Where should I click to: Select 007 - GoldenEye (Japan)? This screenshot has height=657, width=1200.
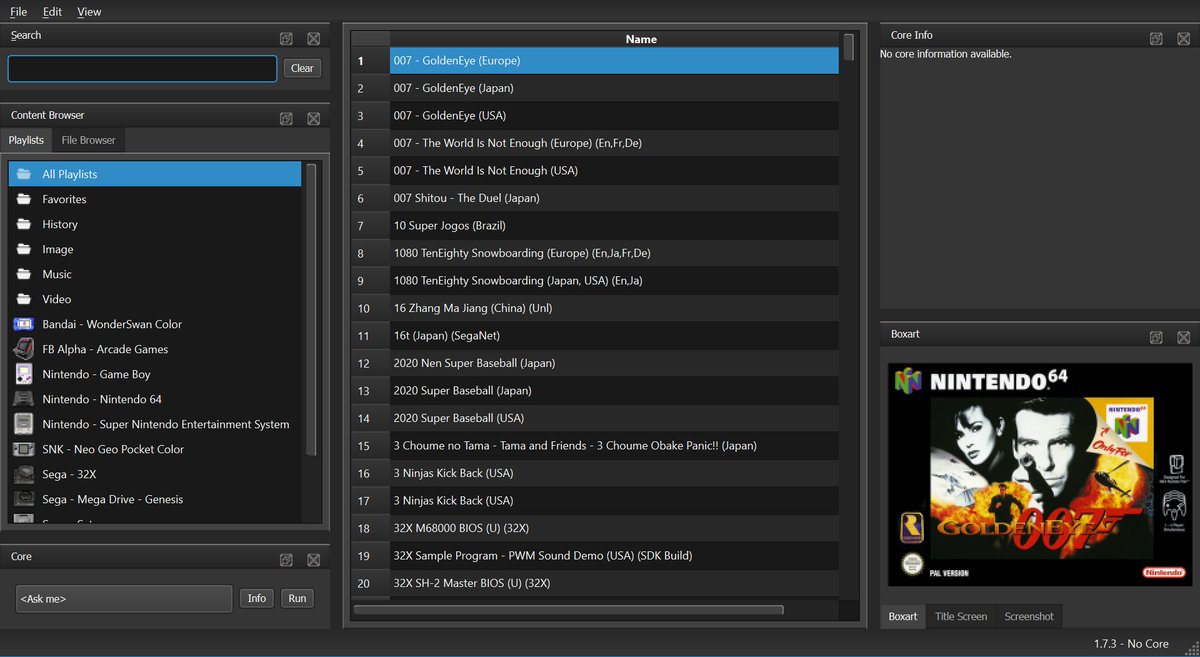(x=614, y=88)
